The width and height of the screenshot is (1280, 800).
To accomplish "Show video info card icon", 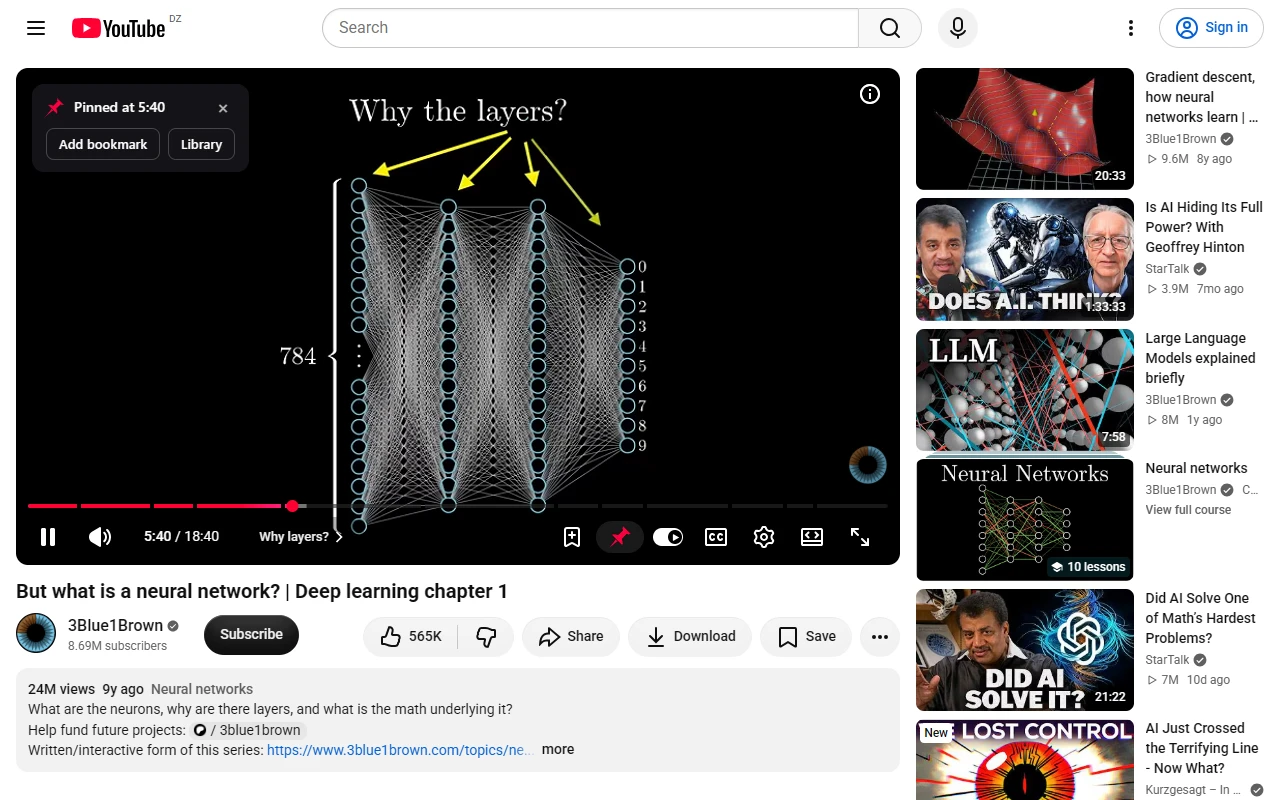I will pos(870,94).
